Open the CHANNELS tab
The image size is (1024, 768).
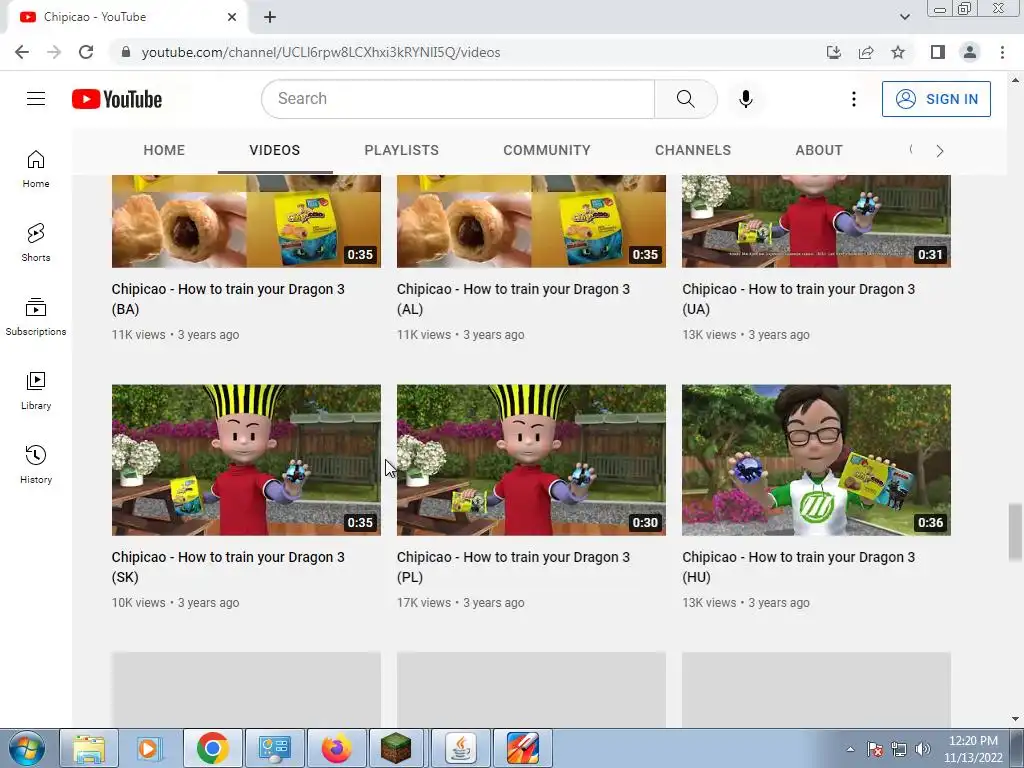[693, 150]
